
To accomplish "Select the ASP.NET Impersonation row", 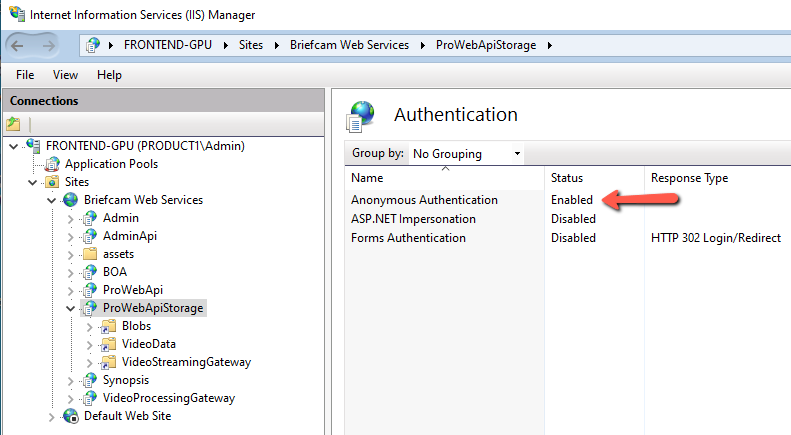I will [568, 219].
